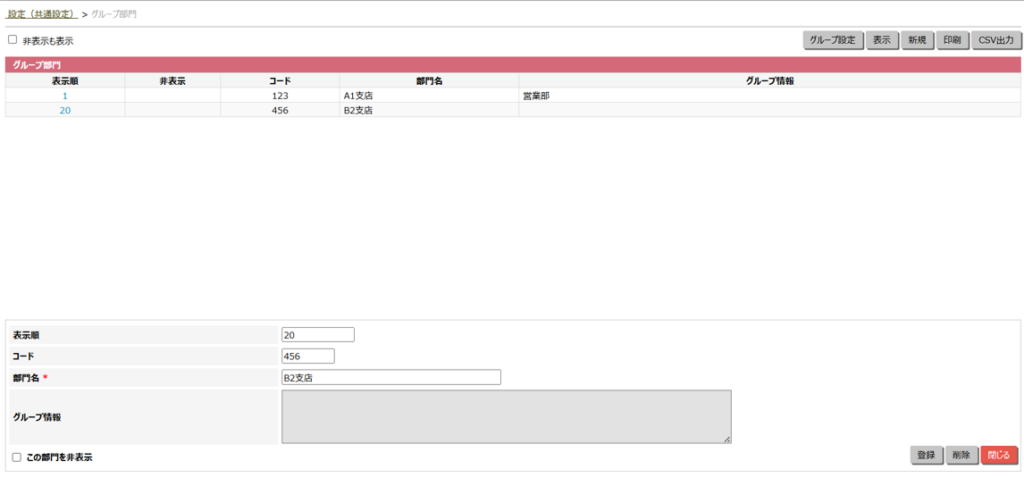The image size is (1024, 495).
Task: Enable the 非表示も表示 checkbox
Action: click(x=13, y=41)
